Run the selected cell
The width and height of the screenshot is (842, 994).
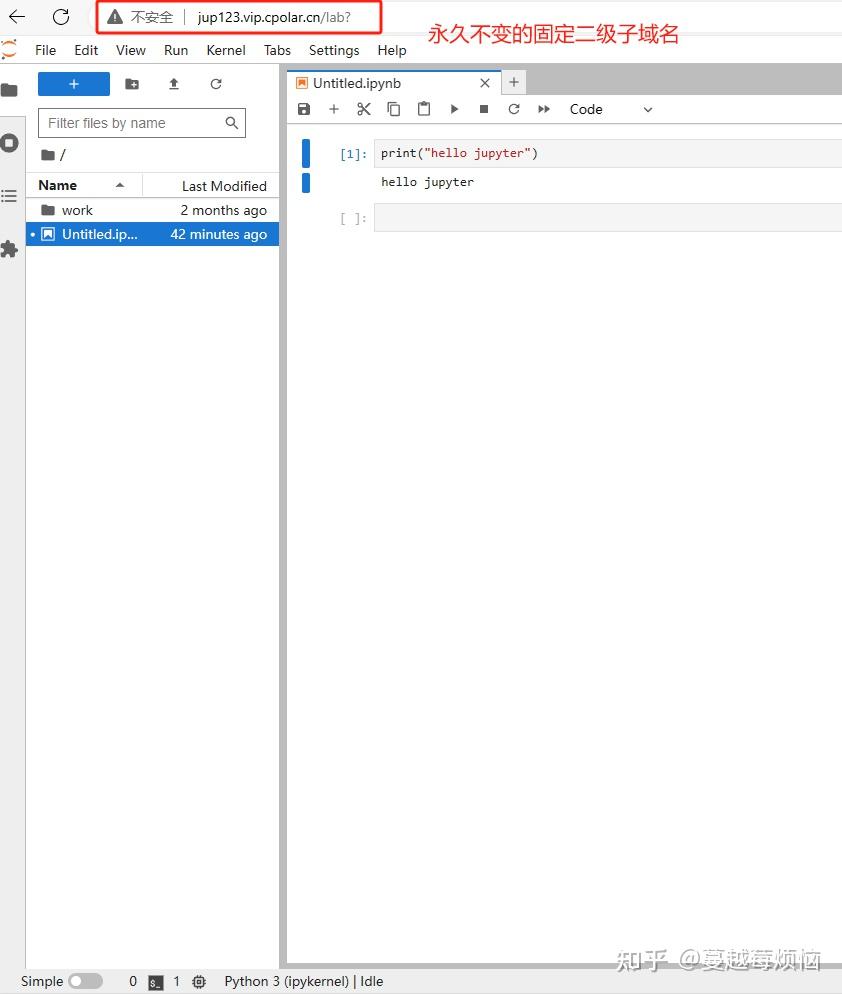click(454, 109)
